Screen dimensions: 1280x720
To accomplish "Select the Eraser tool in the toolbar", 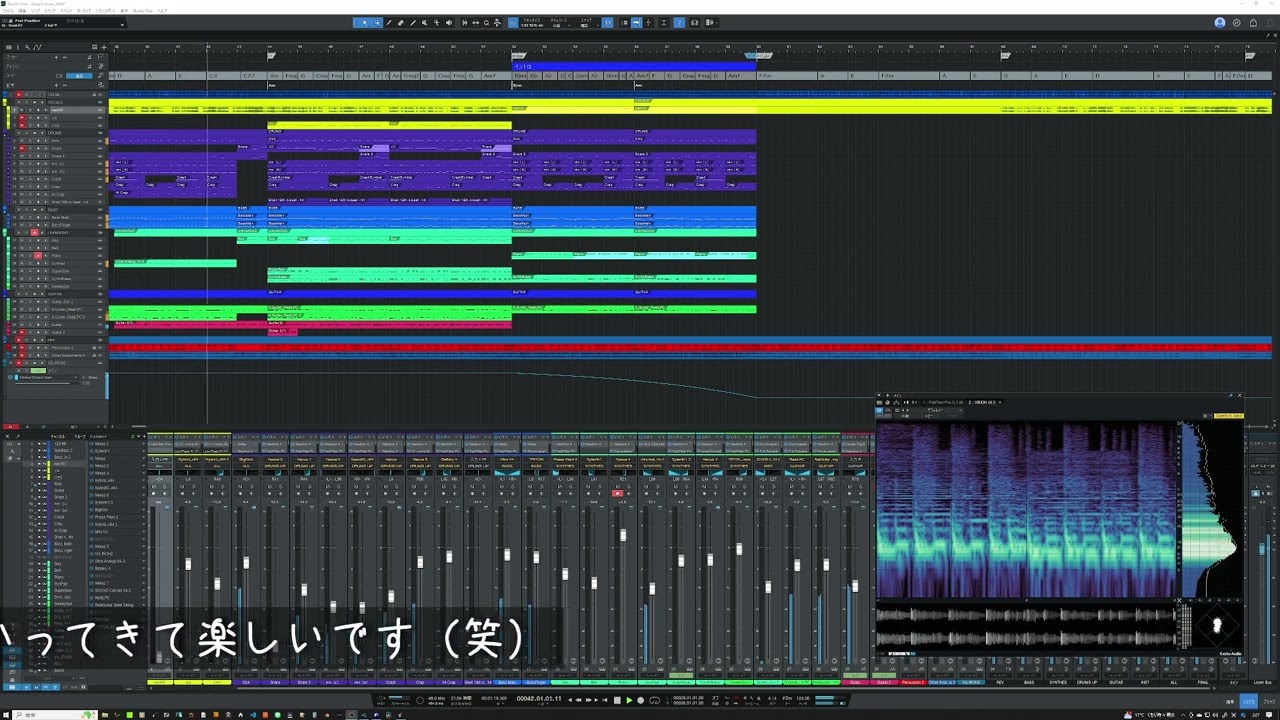I will coord(401,23).
